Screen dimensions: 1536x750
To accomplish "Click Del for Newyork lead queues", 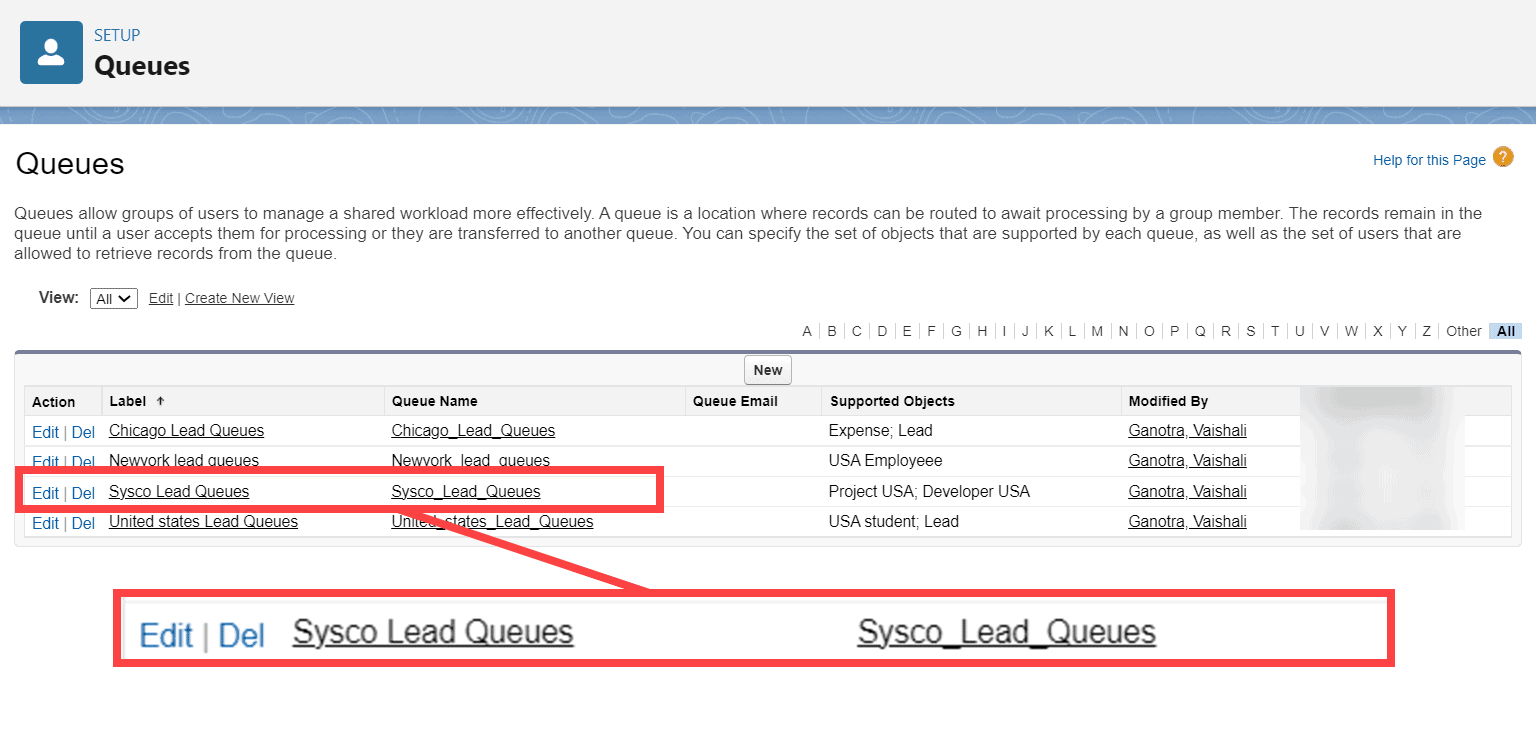I will [x=83, y=461].
